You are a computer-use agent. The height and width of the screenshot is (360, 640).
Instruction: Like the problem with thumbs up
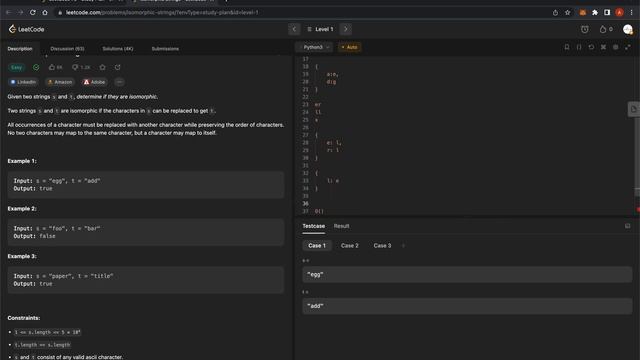(x=56, y=67)
